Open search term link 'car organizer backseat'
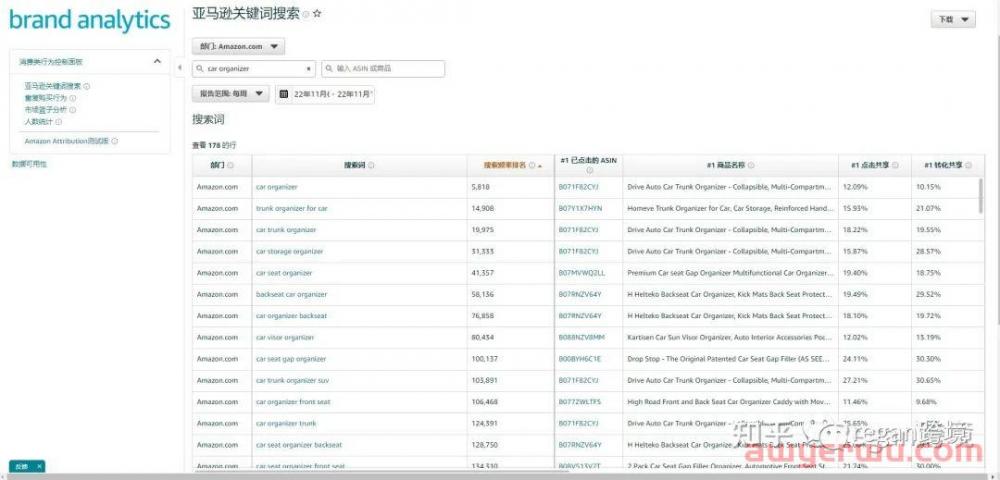The width and height of the screenshot is (1000, 480). (291, 316)
